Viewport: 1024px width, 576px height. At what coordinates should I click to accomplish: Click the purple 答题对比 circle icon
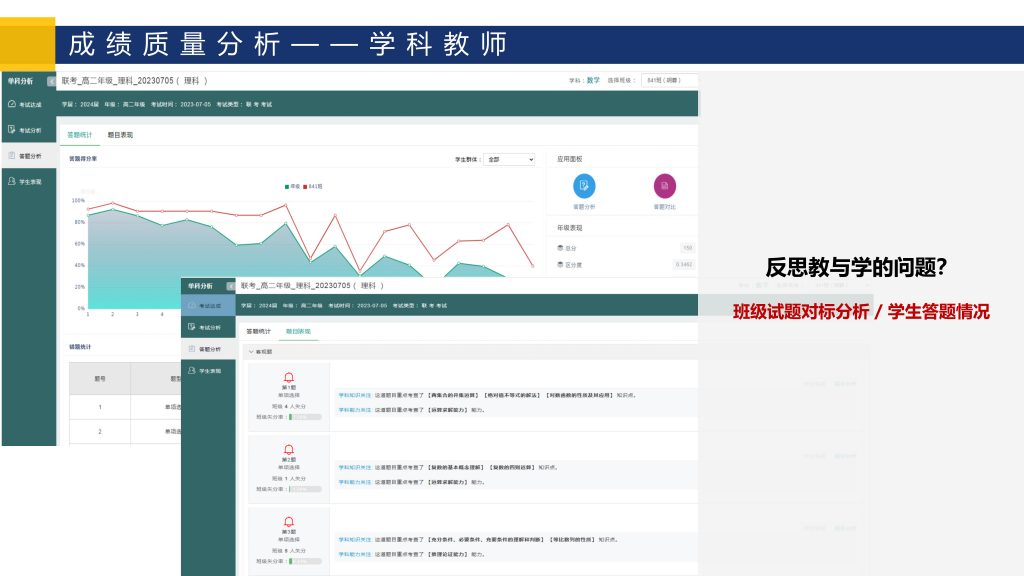pos(664,186)
